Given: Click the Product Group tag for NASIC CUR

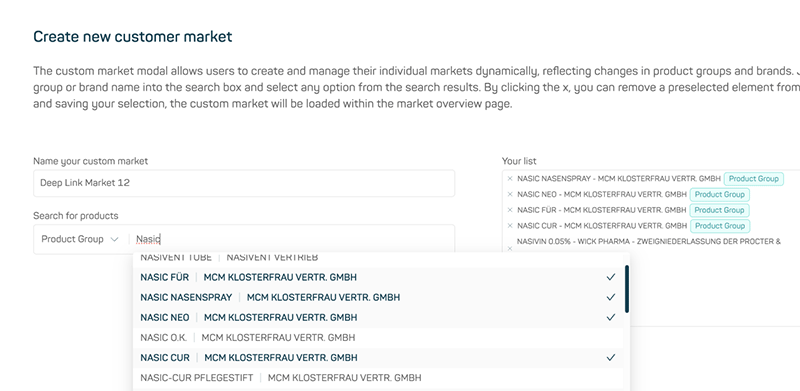Looking at the screenshot, I should tap(719, 226).
